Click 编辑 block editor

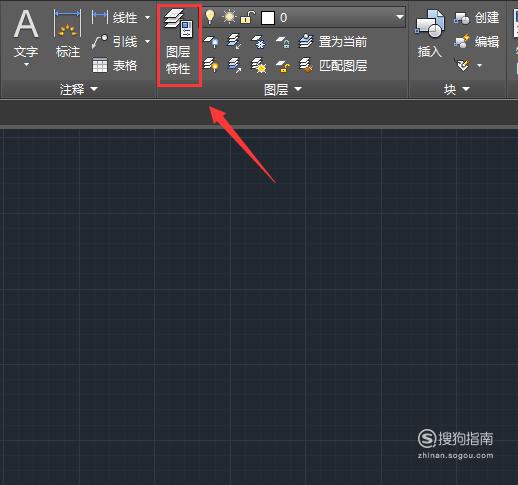[x=477, y=42]
